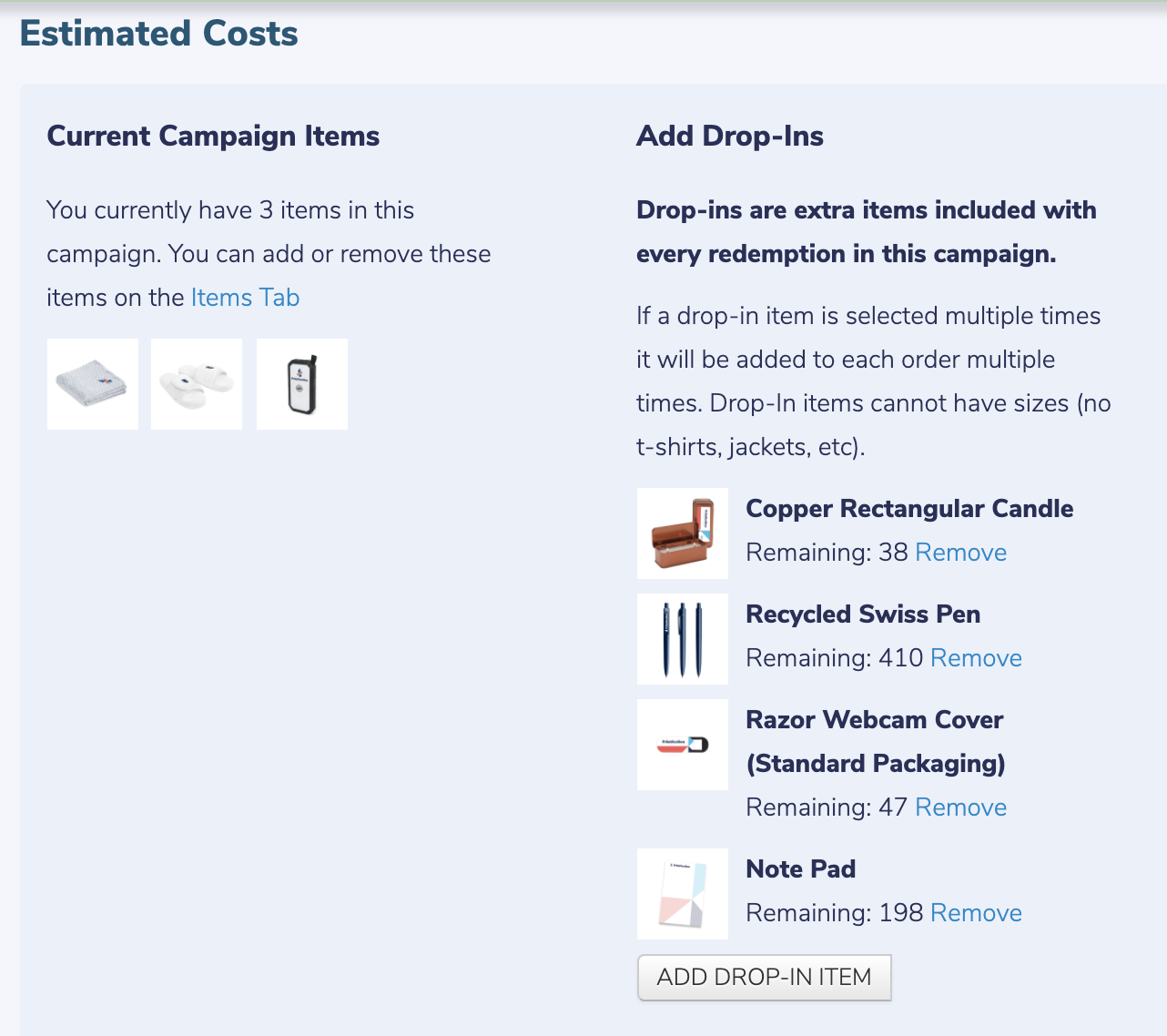Click the Note Pad product image
The width and height of the screenshot is (1167, 1036).
(x=683, y=894)
